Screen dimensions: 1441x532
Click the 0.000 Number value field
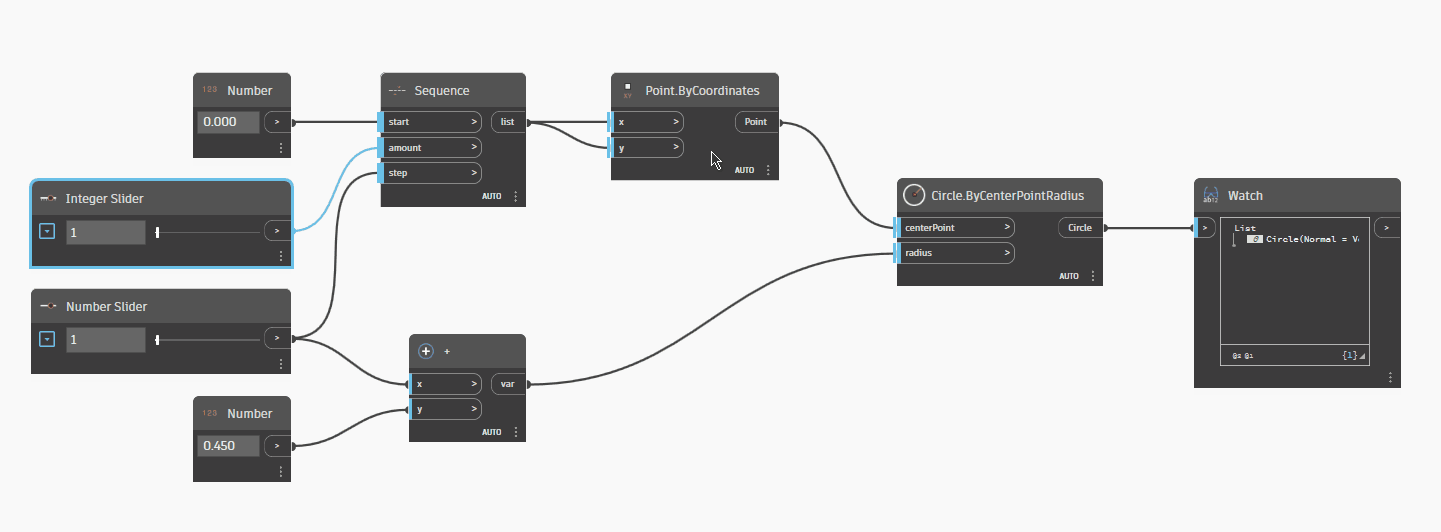pyautogui.click(x=228, y=123)
